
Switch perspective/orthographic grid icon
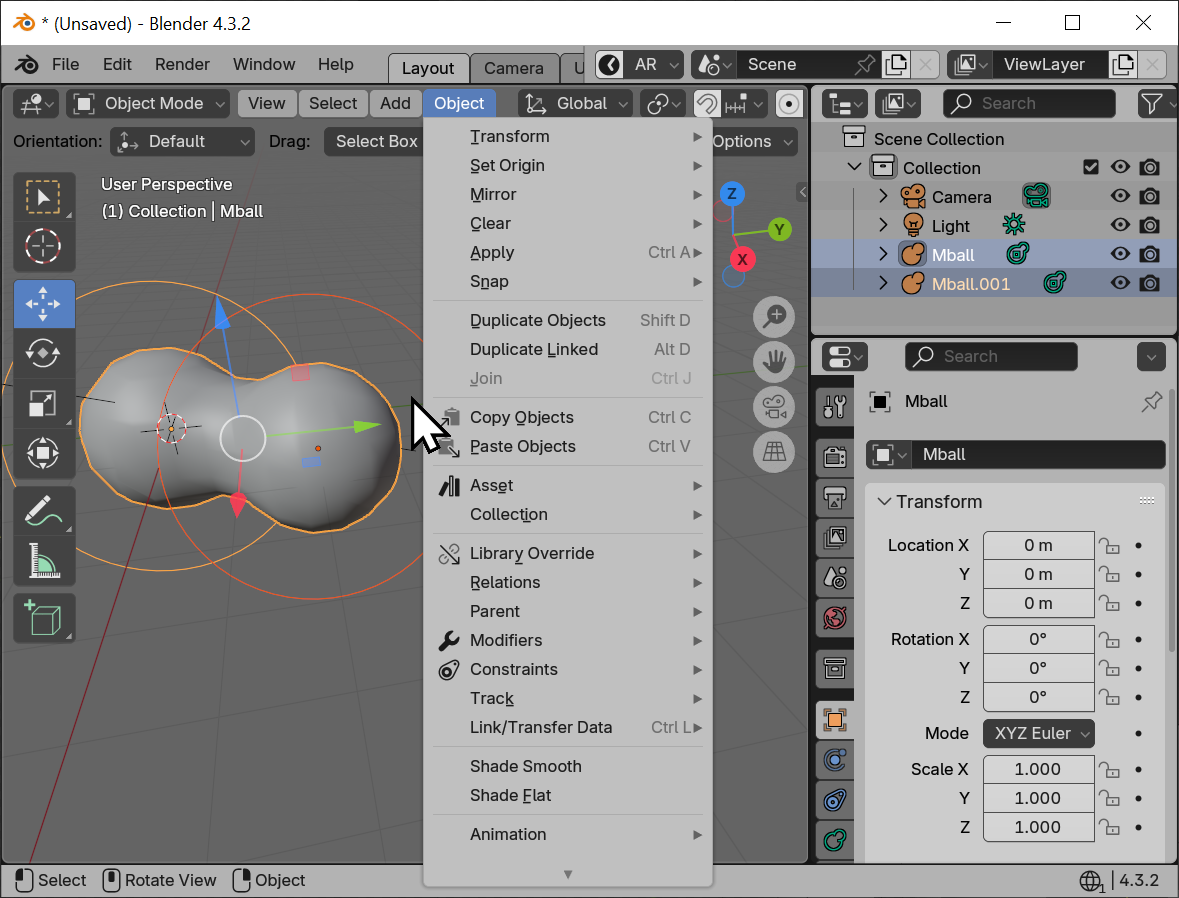click(774, 451)
